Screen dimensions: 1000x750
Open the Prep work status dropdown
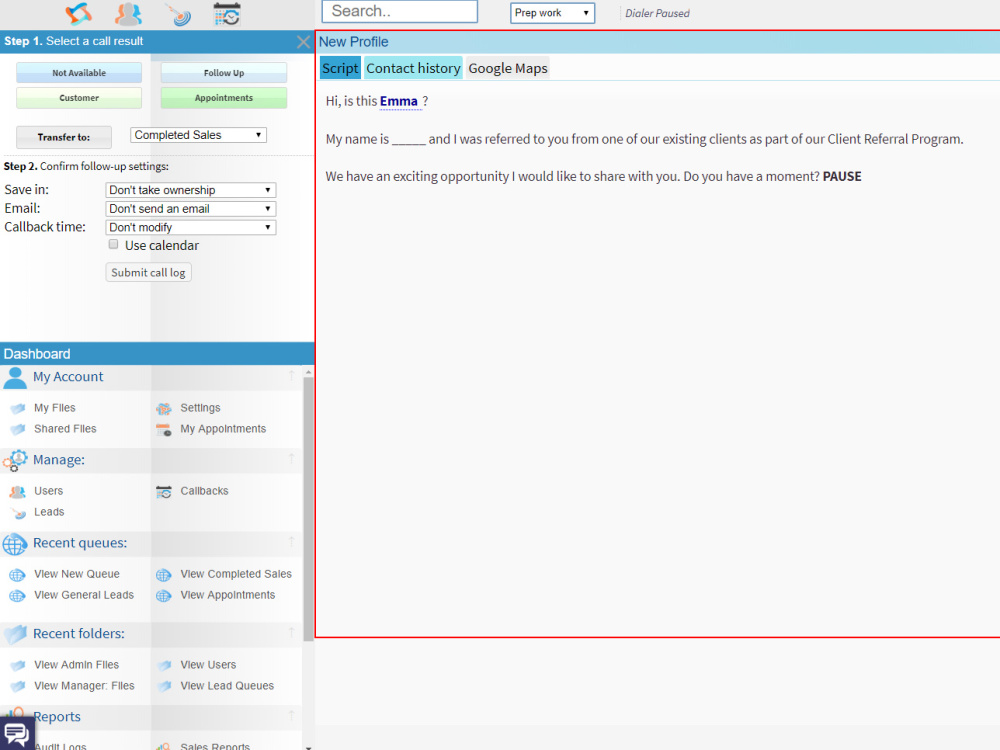tap(552, 13)
